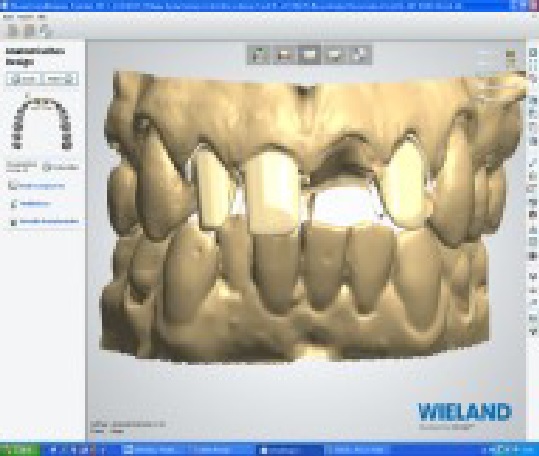Image resolution: width=539 pixels, height=456 pixels.
Task: Click the topmost icon in the right-edge tool strip
Action: [533, 52]
